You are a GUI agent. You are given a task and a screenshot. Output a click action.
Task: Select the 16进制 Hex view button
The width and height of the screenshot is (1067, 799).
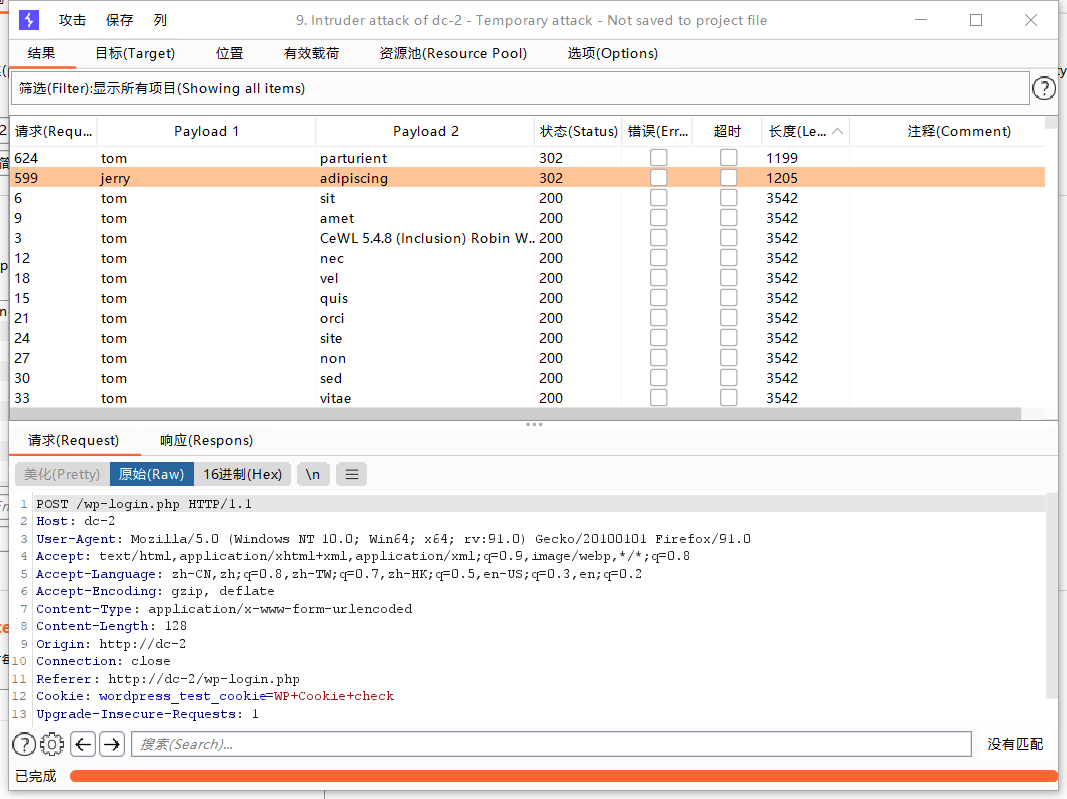[243, 474]
